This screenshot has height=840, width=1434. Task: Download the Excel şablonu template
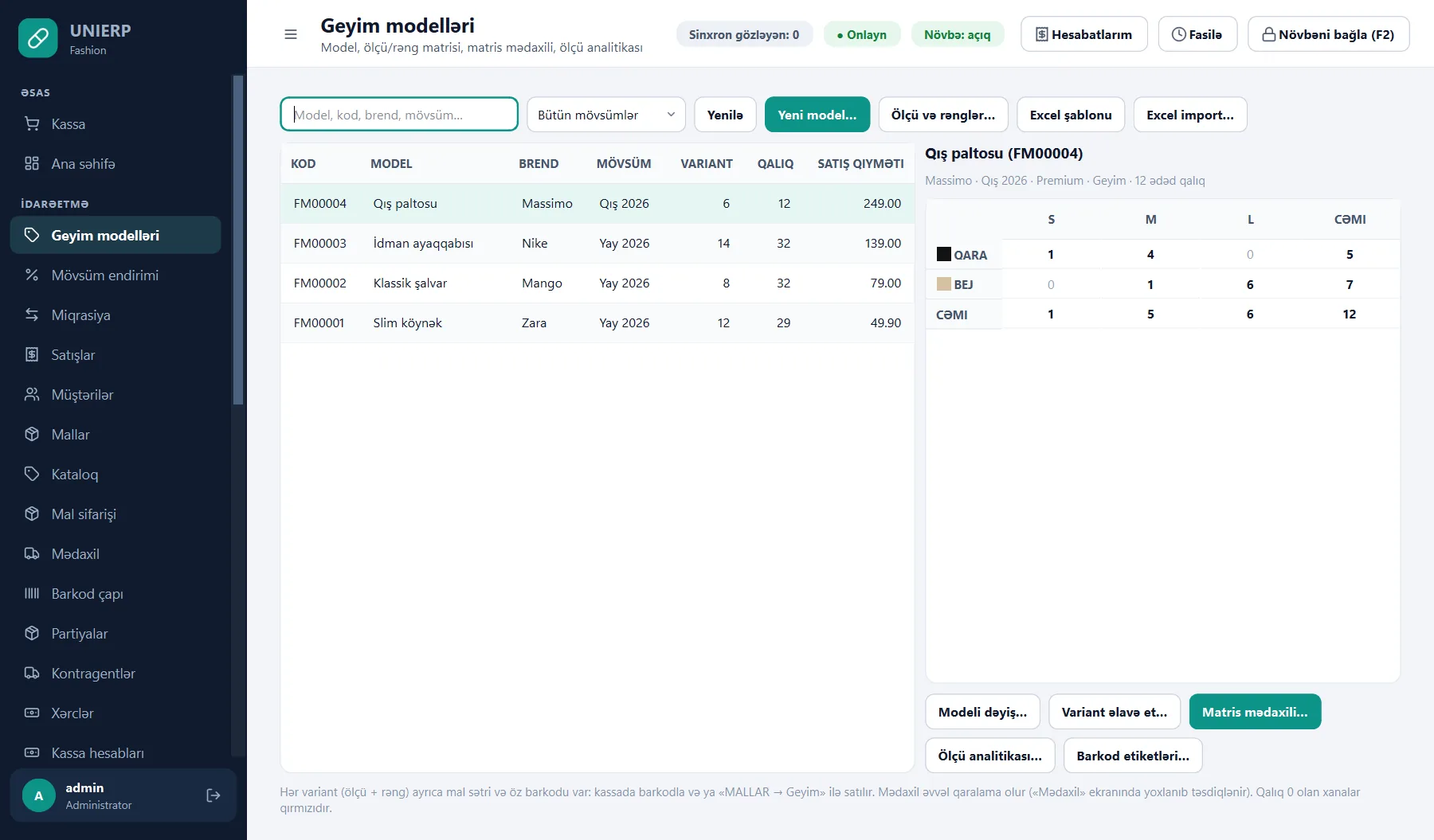click(1071, 115)
